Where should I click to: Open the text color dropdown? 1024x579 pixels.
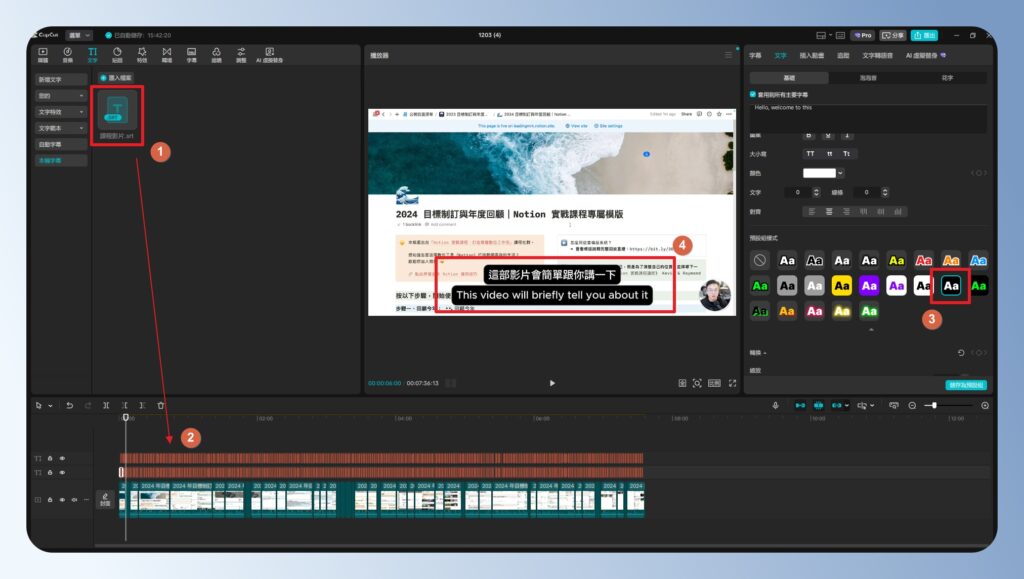click(x=841, y=174)
